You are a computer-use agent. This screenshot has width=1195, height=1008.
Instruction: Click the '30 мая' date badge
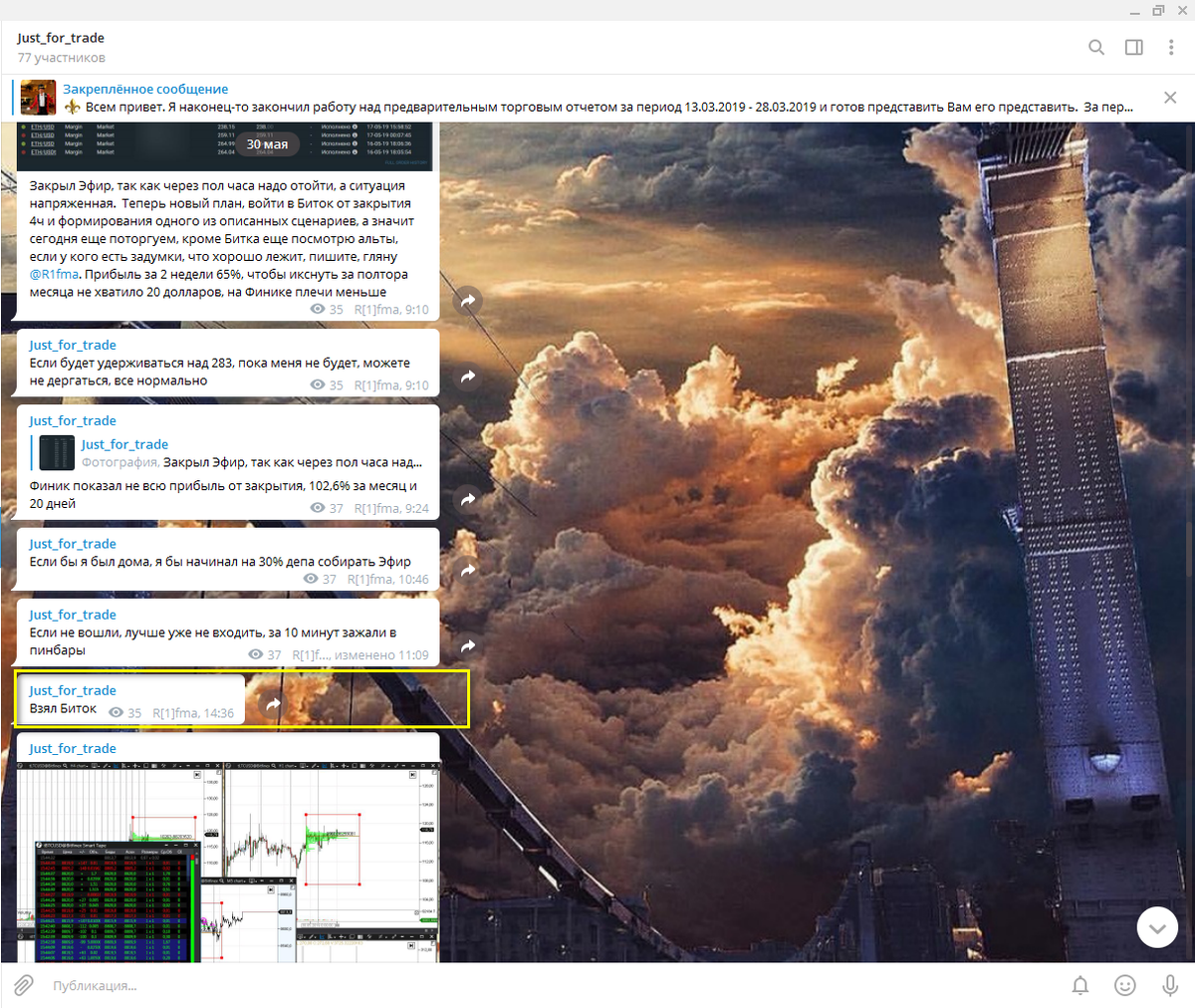click(267, 144)
